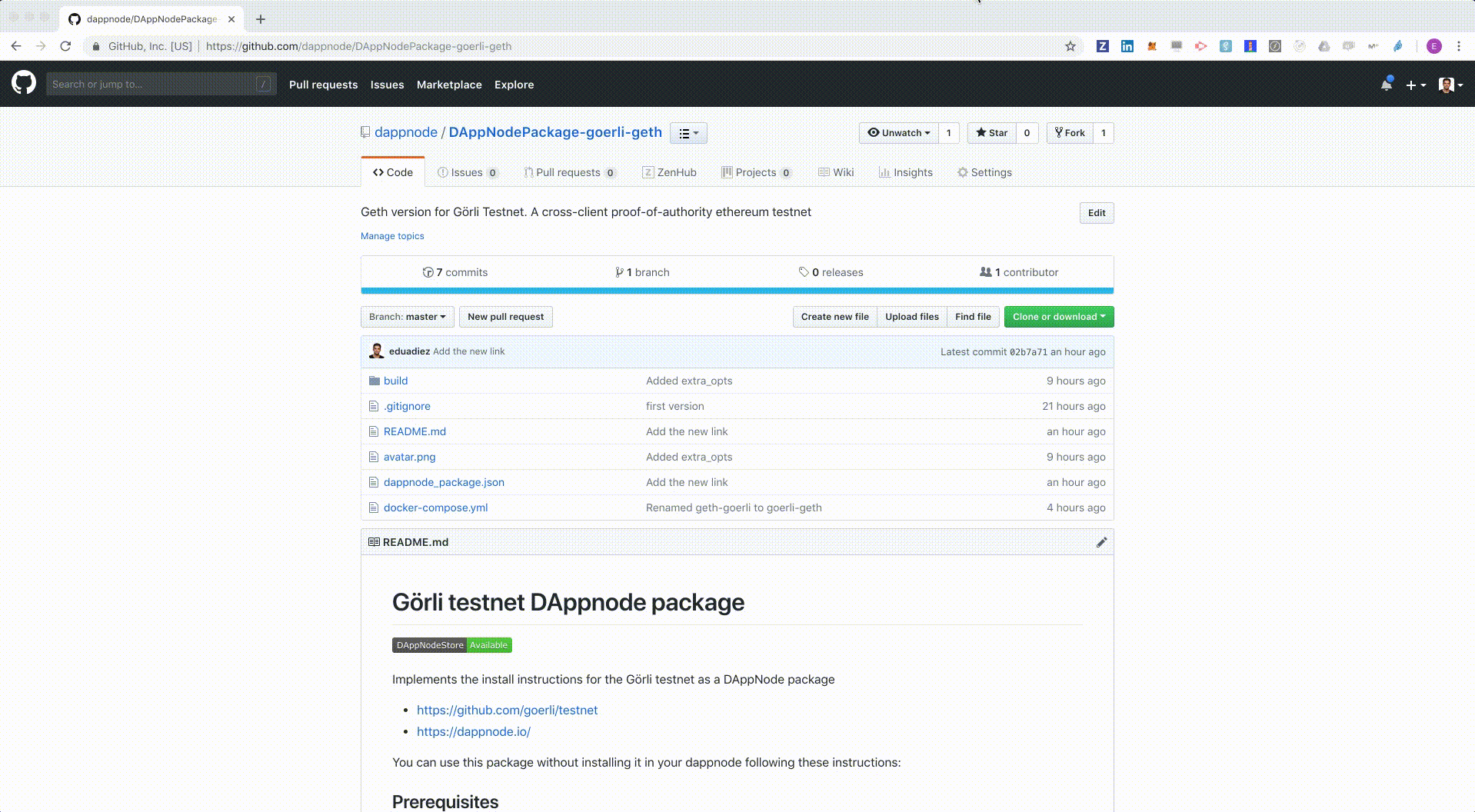This screenshot has width=1475, height=812.
Task: Click the LinkedIn extension icon
Action: tap(1127, 46)
